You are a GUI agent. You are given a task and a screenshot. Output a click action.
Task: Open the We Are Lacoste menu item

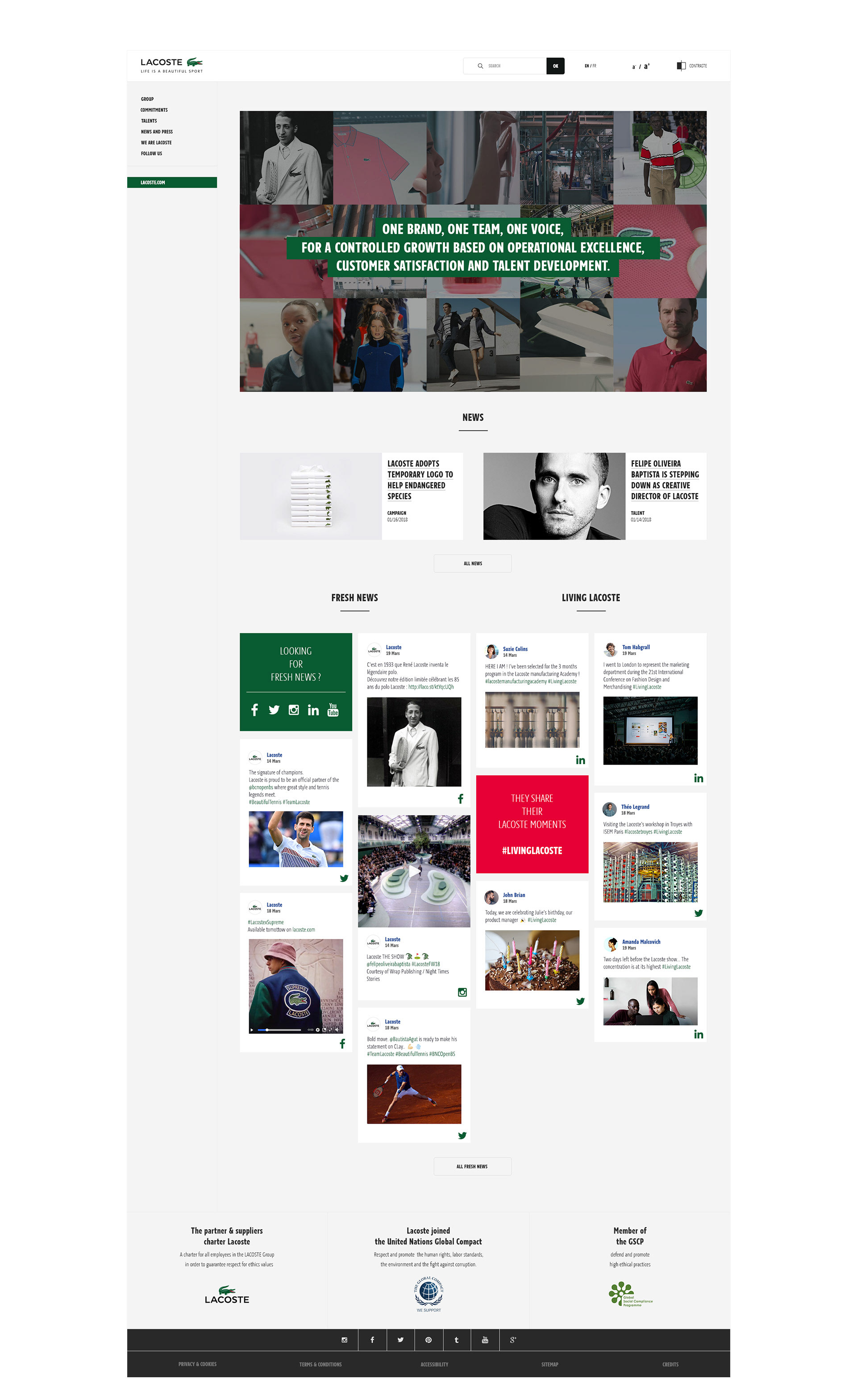156,142
